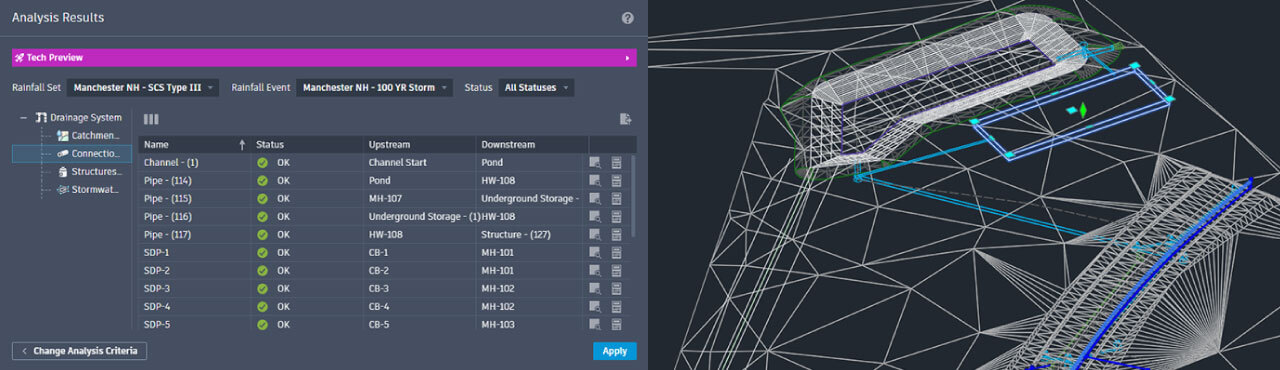Image resolution: width=1280 pixels, height=370 pixels.
Task: Click the green diamond marker in 3D view
Action: 1083,111
